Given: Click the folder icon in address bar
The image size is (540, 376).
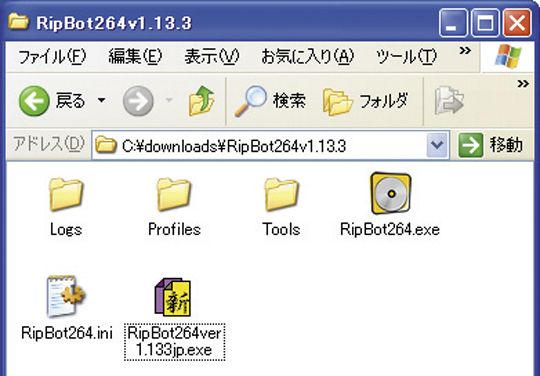Looking at the screenshot, I should pyautogui.click(x=105, y=144).
